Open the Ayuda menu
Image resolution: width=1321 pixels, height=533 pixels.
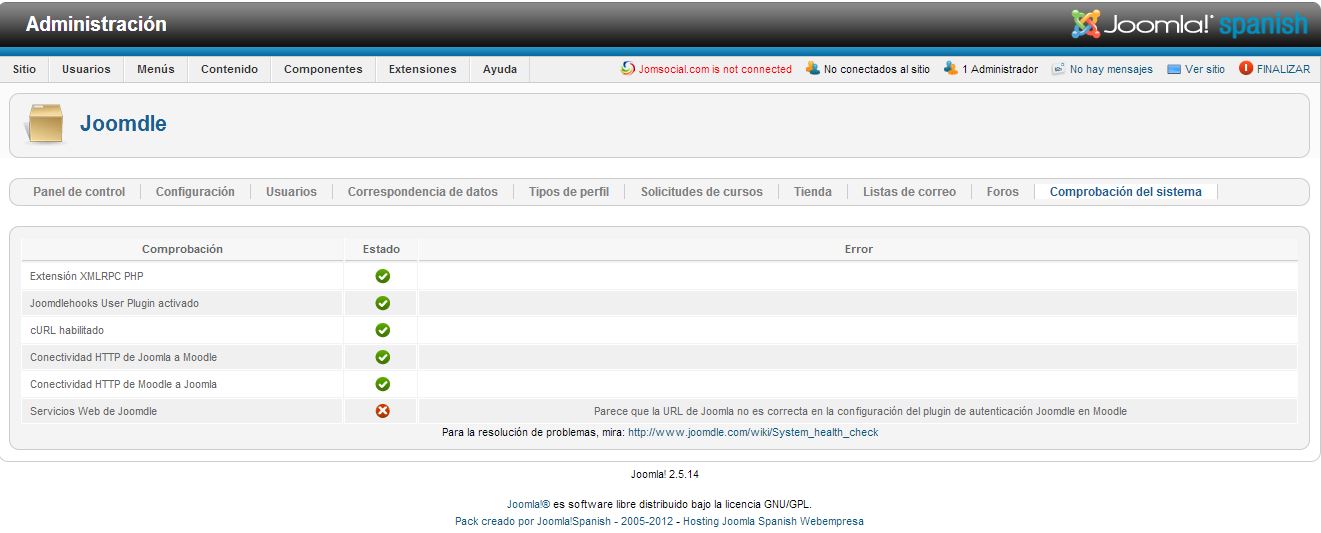[x=500, y=69]
